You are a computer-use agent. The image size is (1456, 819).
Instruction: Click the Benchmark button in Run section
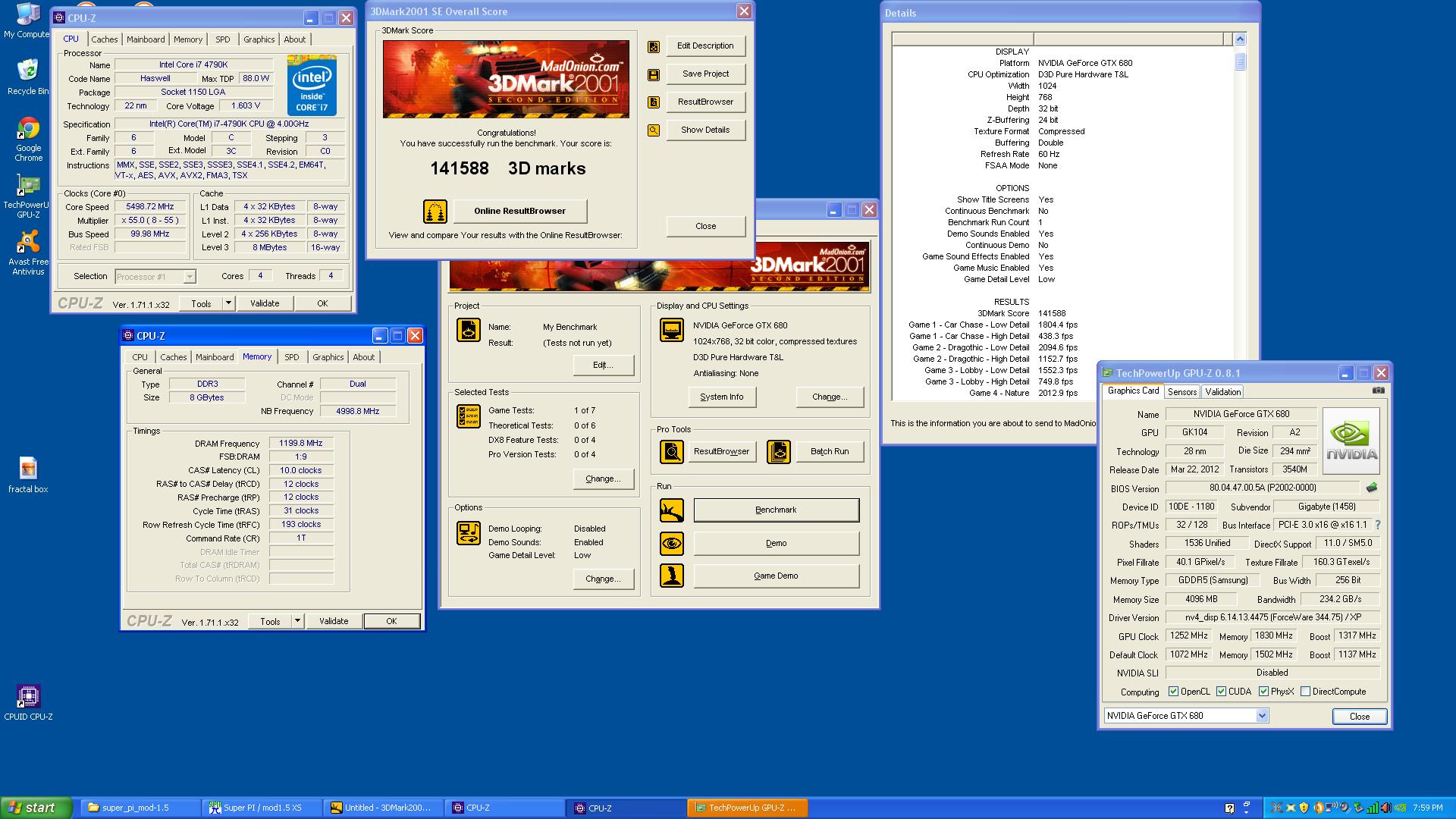coord(776,510)
